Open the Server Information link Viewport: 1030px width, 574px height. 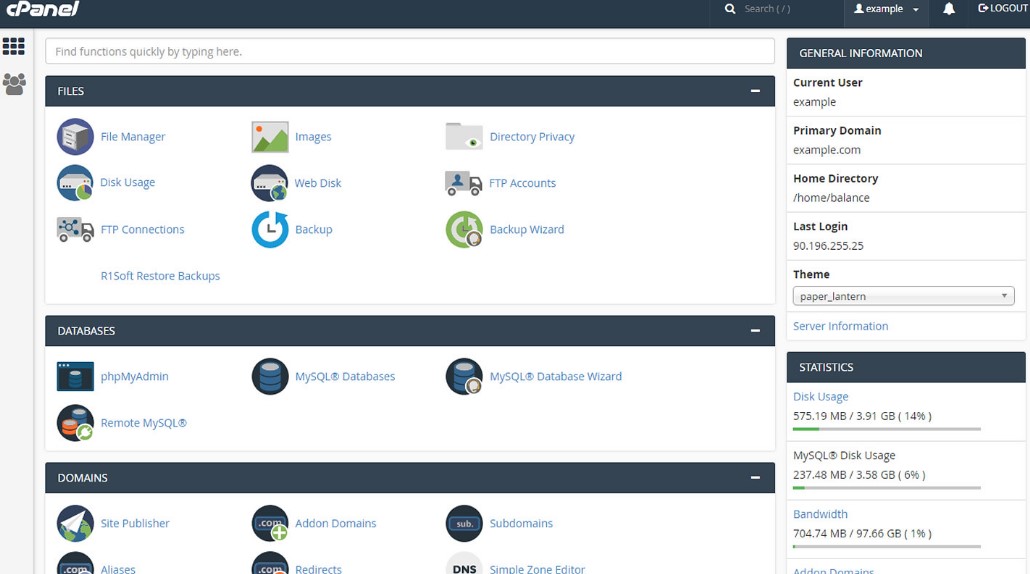840,326
